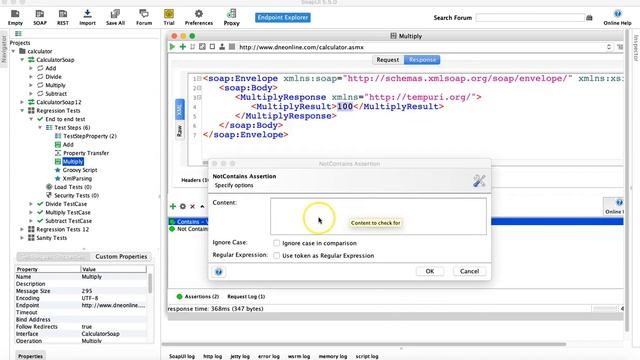Open the script log

coord(367,356)
